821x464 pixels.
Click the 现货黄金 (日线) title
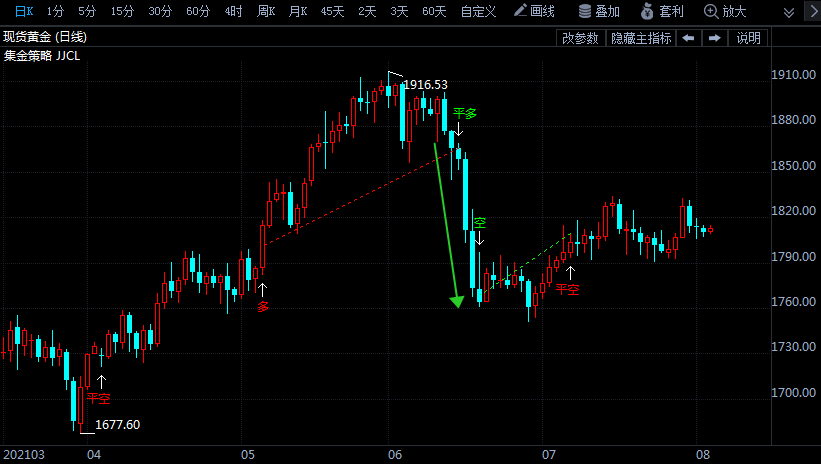point(45,37)
